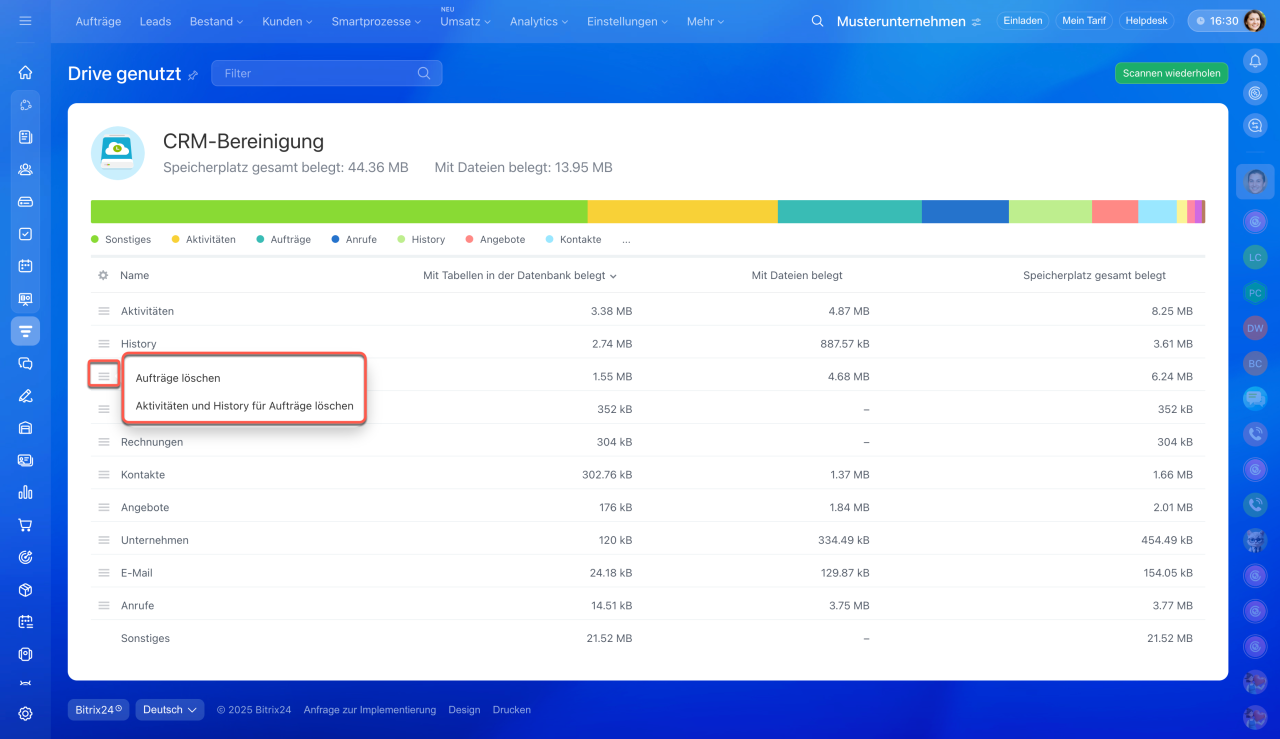Toggle the Angebote legend entry
Viewport: 1280px width, 739px height.
coord(495,240)
